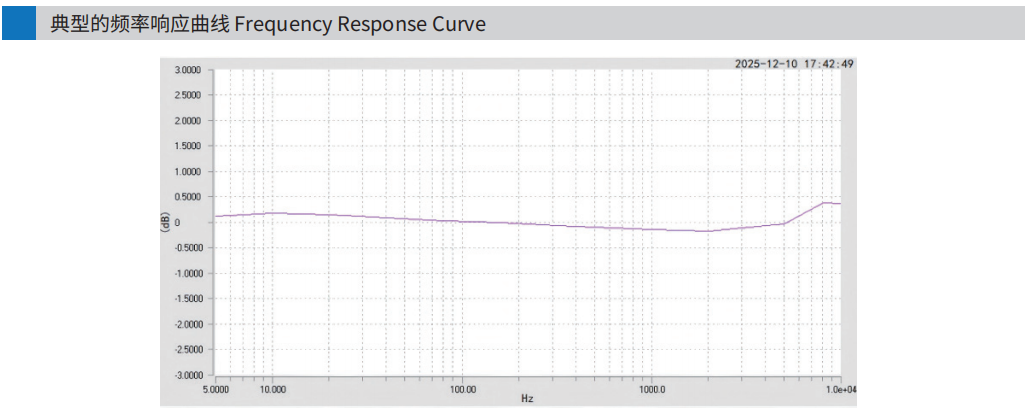Viewport: 1027px width, 416px height.
Task: Click the -3.0000 bottom y-axis label
Action: pos(187,375)
